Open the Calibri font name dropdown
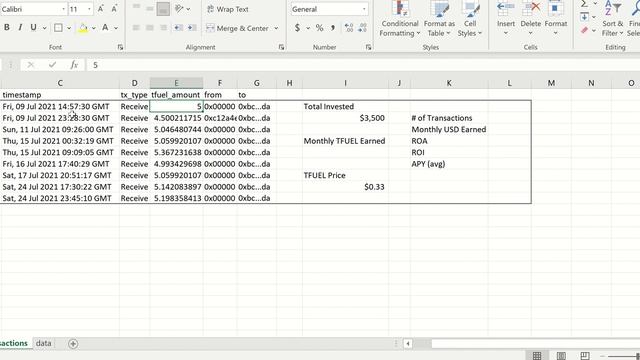The image size is (640, 360). (x=63, y=9)
